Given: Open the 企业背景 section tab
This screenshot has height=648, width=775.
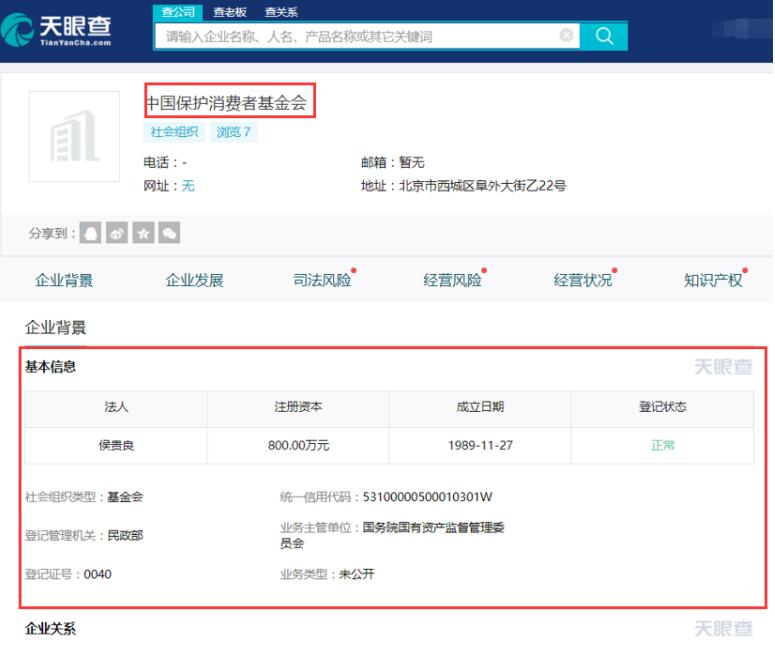Looking at the screenshot, I should point(64,280).
